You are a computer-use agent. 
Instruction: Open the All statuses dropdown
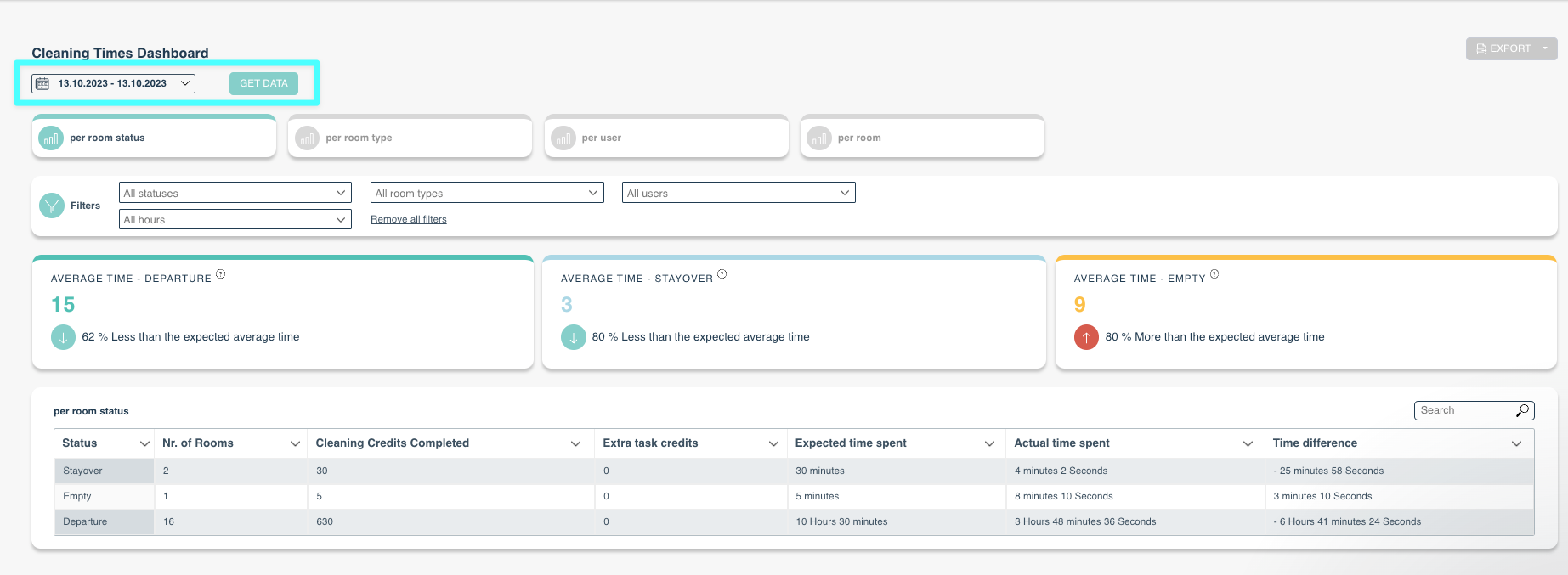[235, 193]
